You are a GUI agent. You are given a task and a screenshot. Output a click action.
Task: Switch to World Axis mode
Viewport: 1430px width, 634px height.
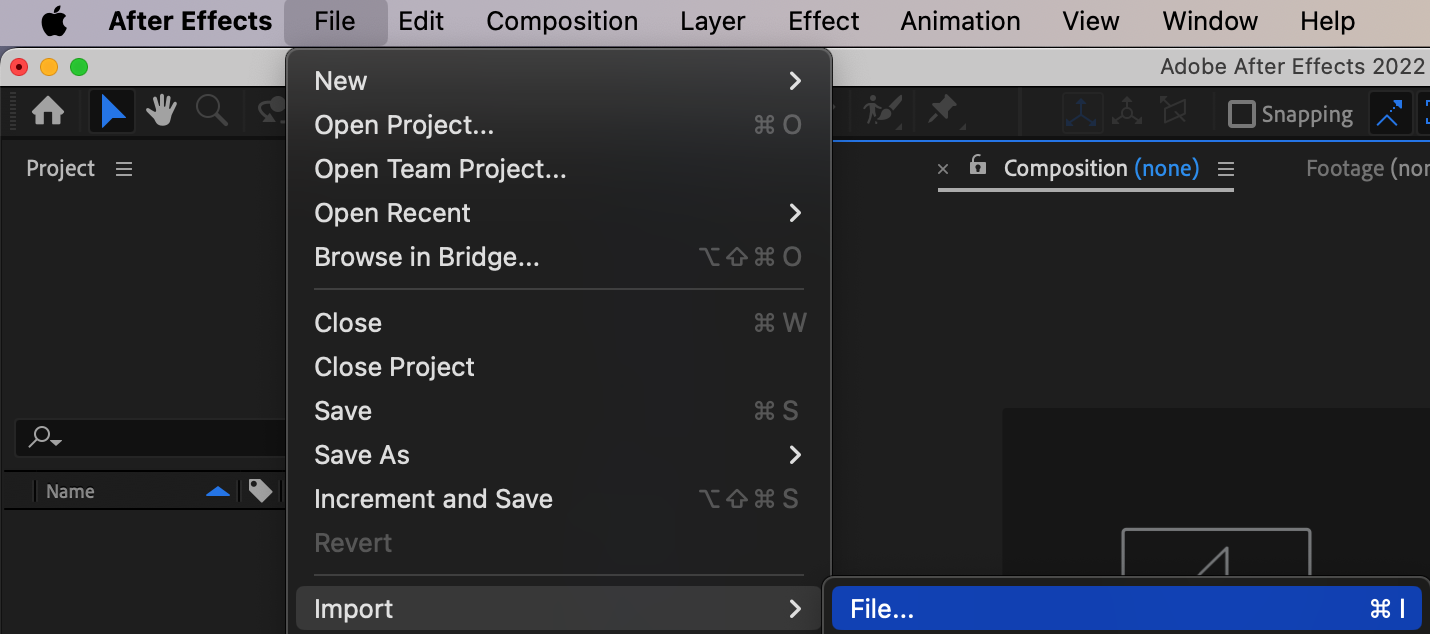1127,113
